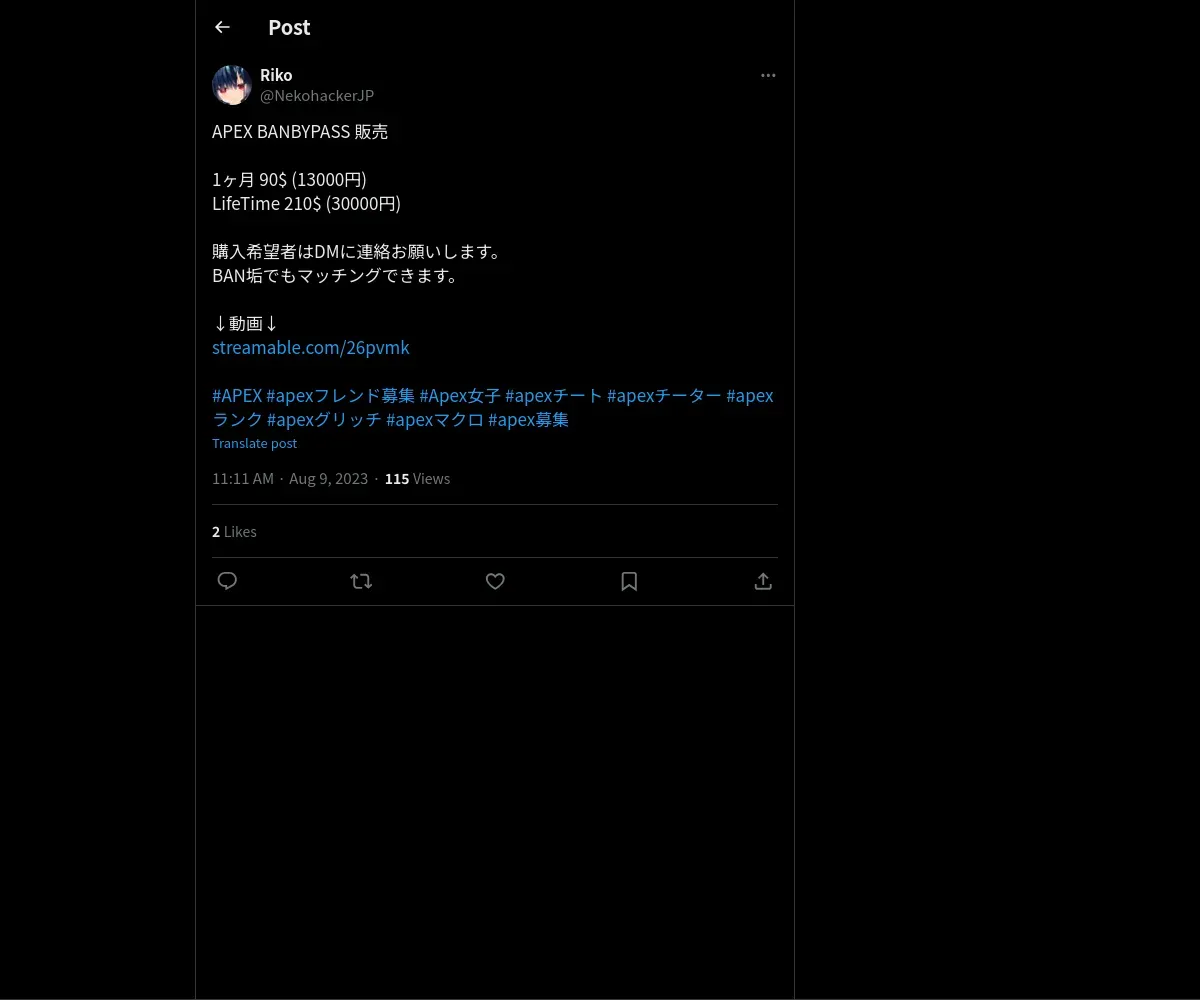
Task: Open the streamable.com/26pvmk link
Action: click(311, 347)
